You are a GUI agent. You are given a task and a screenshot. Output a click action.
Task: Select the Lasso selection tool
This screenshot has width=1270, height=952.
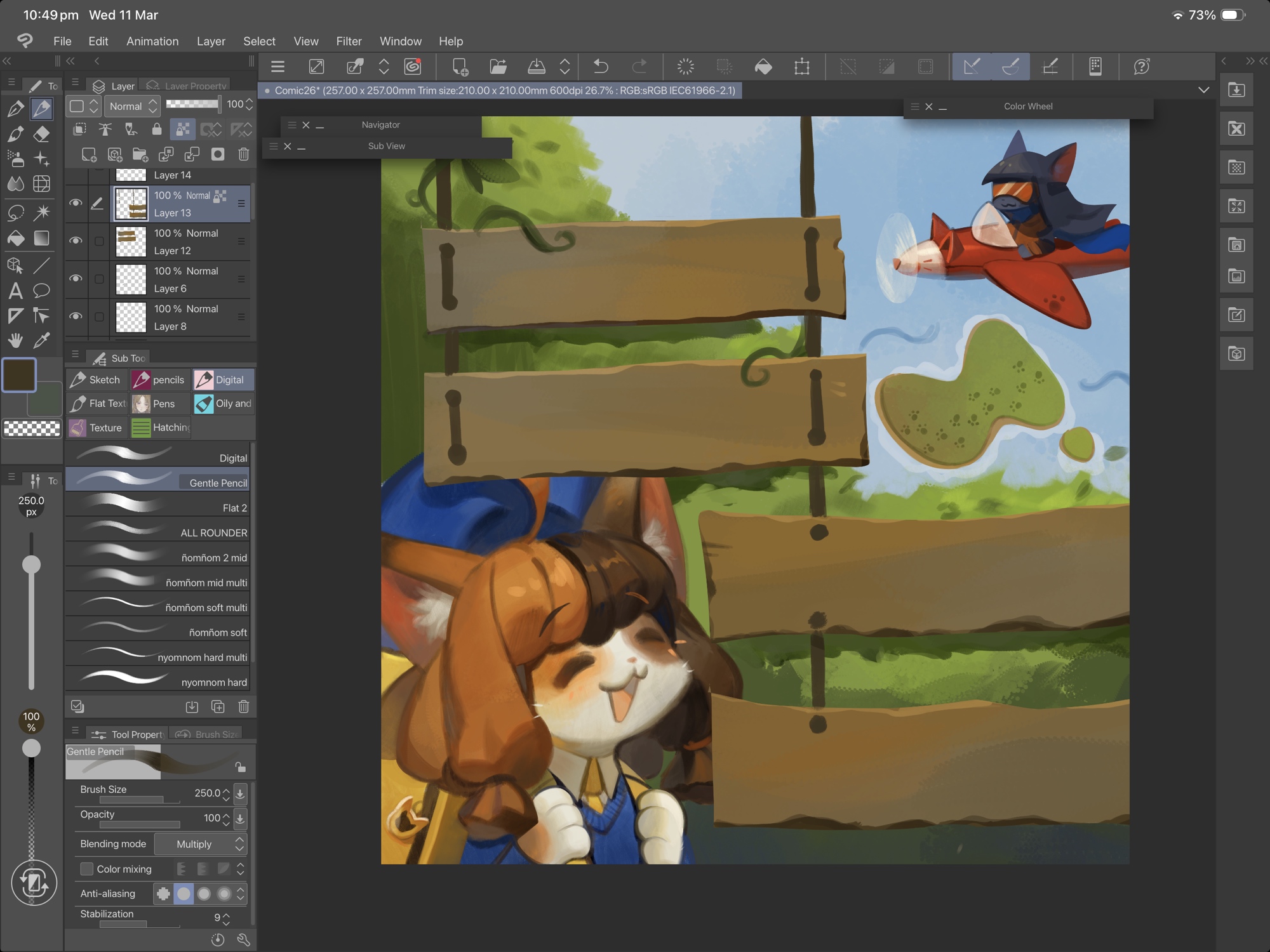click(15, 212)
